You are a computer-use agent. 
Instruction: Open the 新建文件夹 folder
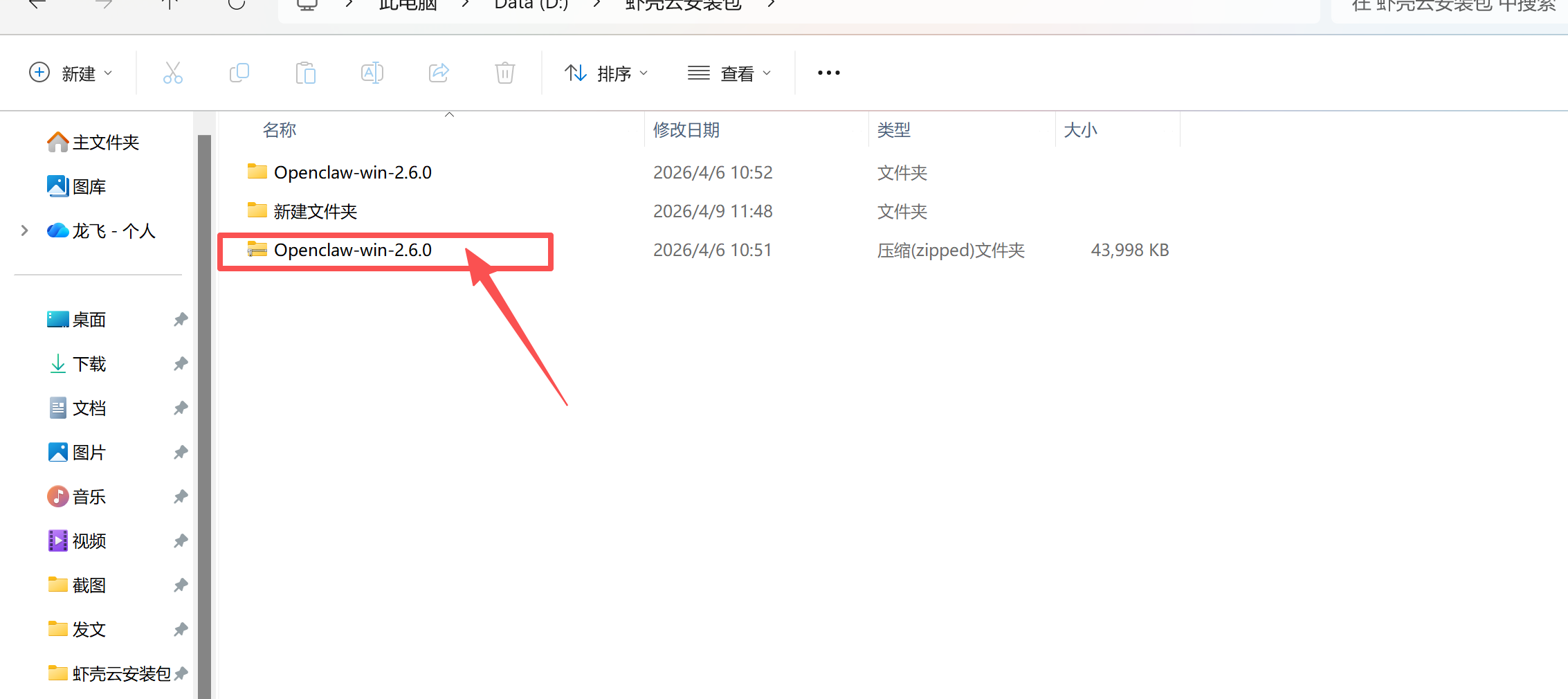pyautogui.click(x=316, y=210)
